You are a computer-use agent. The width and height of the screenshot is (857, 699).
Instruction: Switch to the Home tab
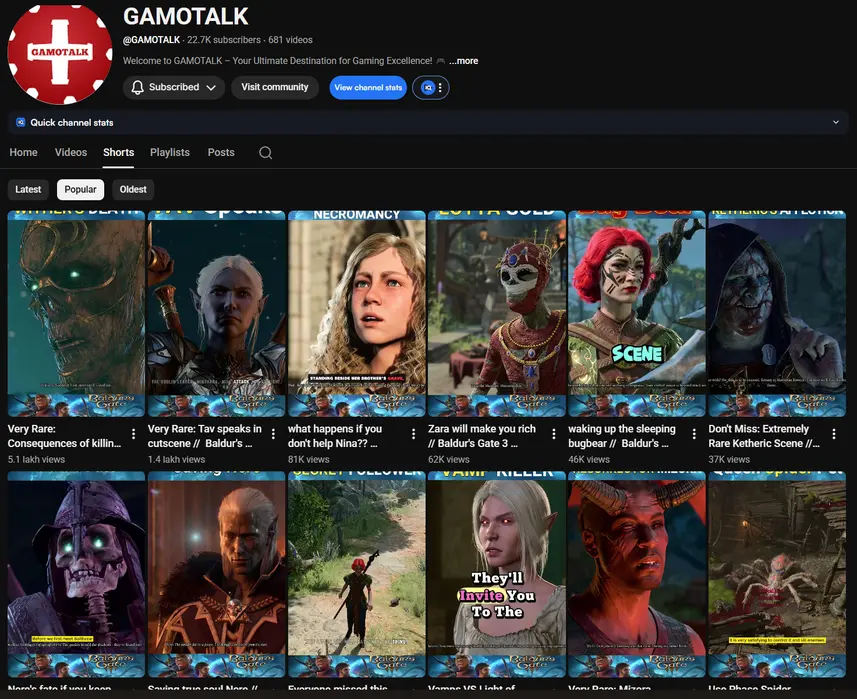[24, 152]
